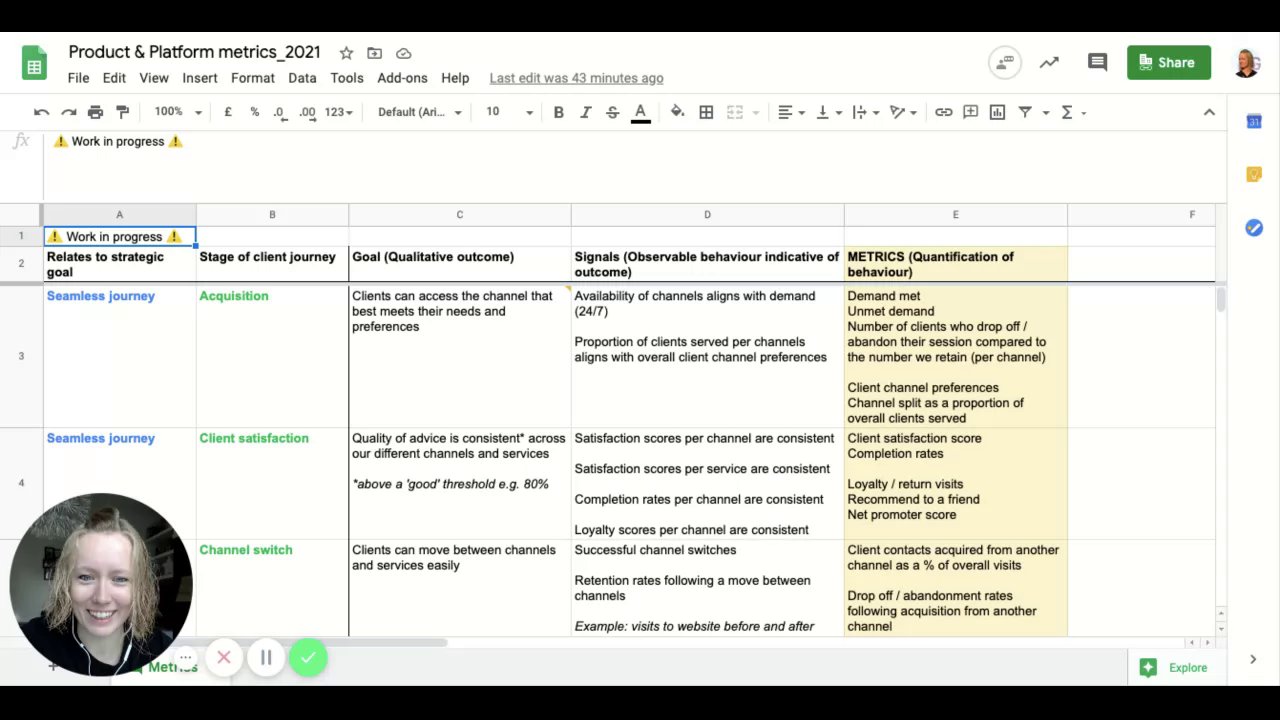Select row 3 header
Viewport: 1280px width, 720px height.
(21, 356)
